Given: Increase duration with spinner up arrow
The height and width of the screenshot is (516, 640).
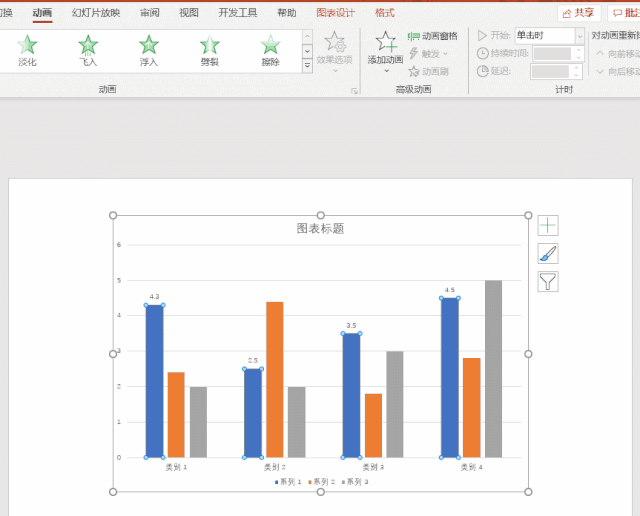Looking at the screenshot, I should tap(578, 50).
